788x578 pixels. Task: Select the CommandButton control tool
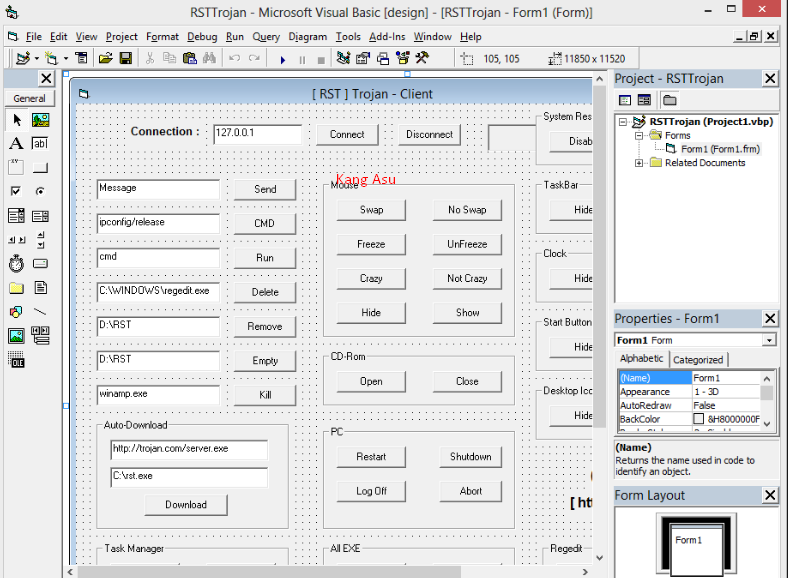click(40, 167)
